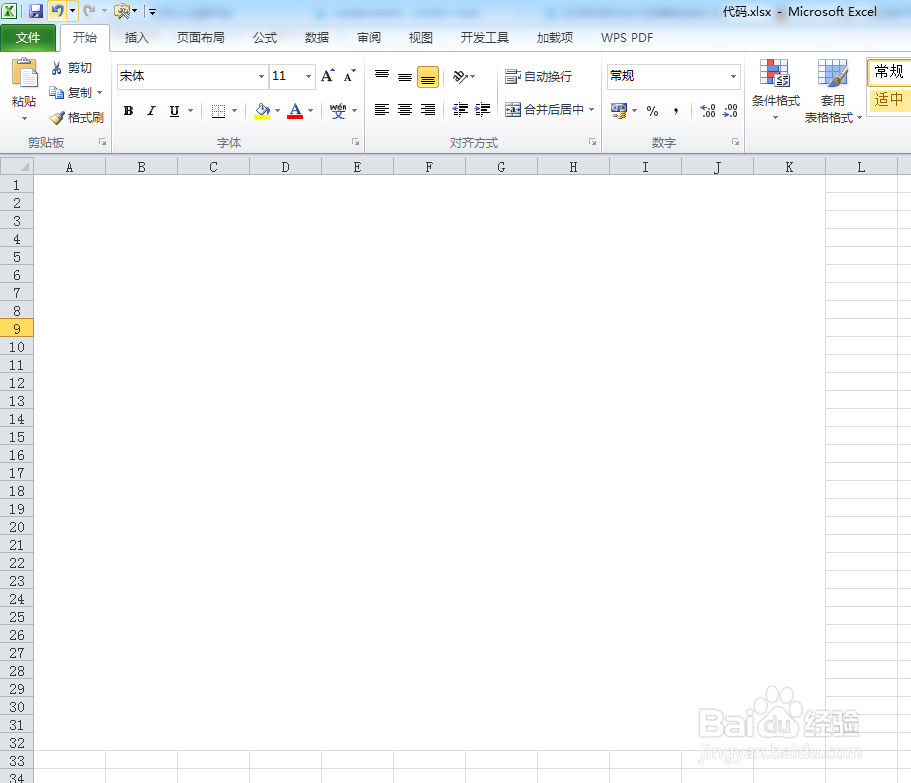Increase the cell indent
This screenshot has width=911, height=783.
coord(483,110)
